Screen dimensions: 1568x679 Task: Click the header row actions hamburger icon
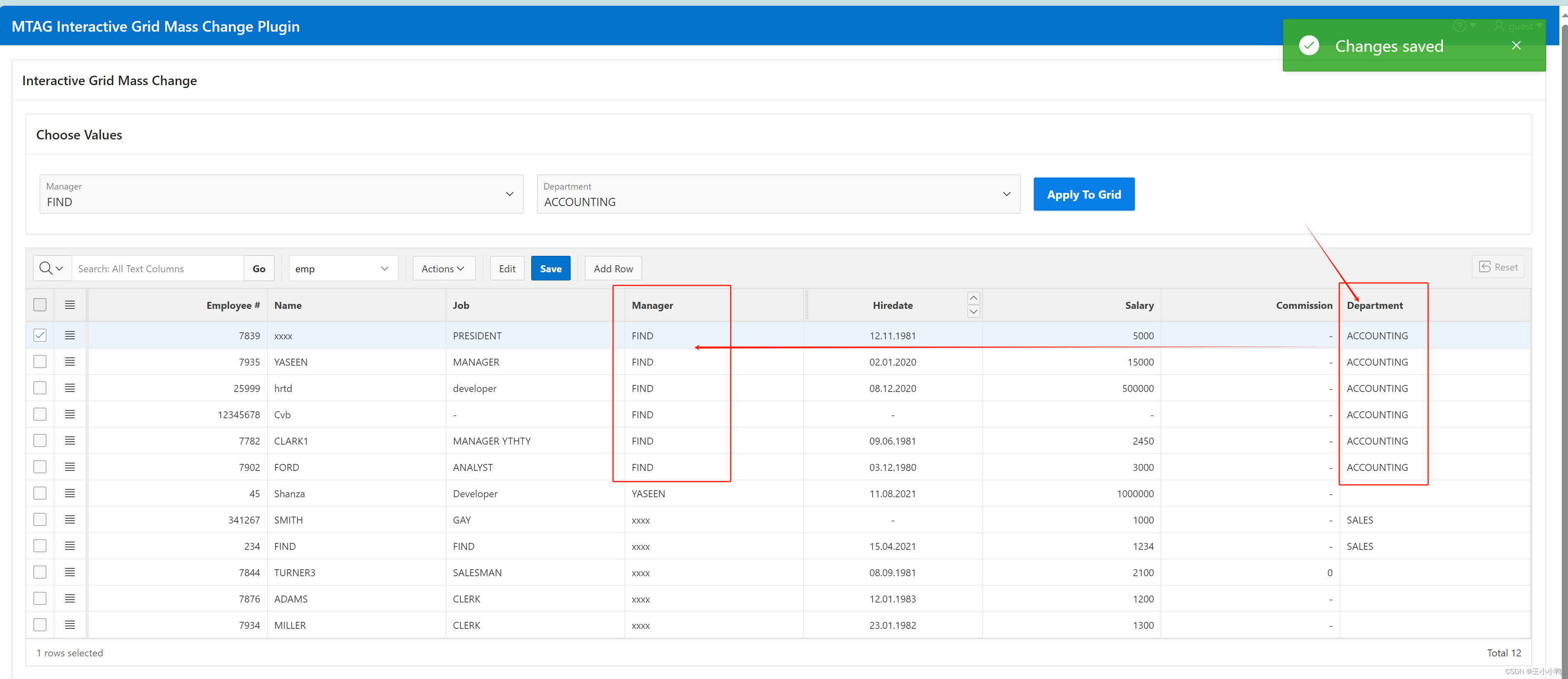[x=70, y=305]
